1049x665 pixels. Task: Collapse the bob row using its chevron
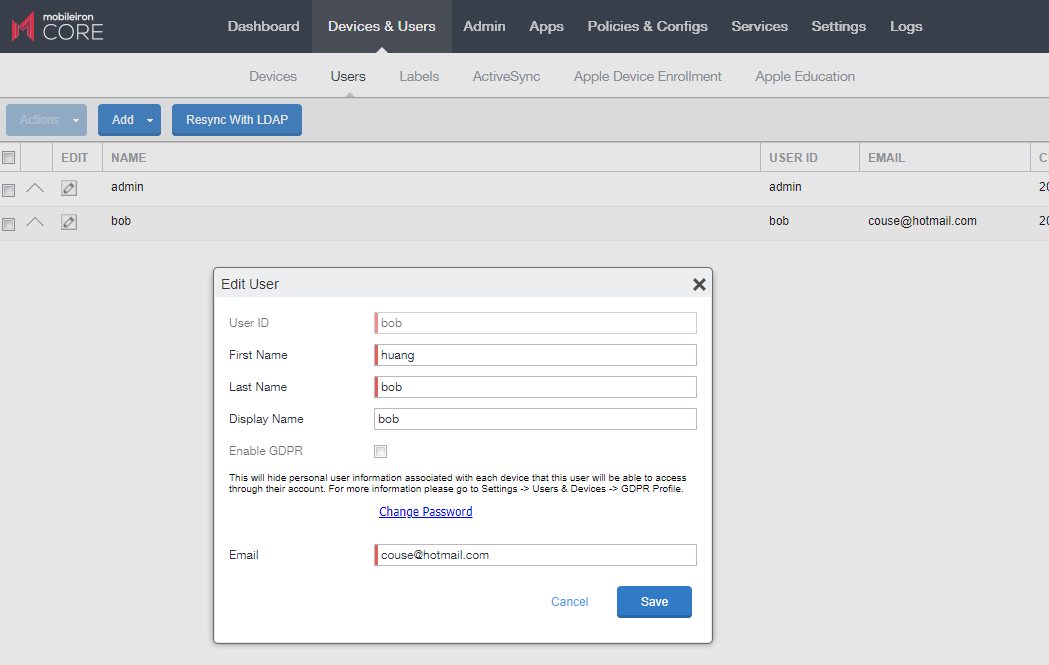tap(35, 221)
